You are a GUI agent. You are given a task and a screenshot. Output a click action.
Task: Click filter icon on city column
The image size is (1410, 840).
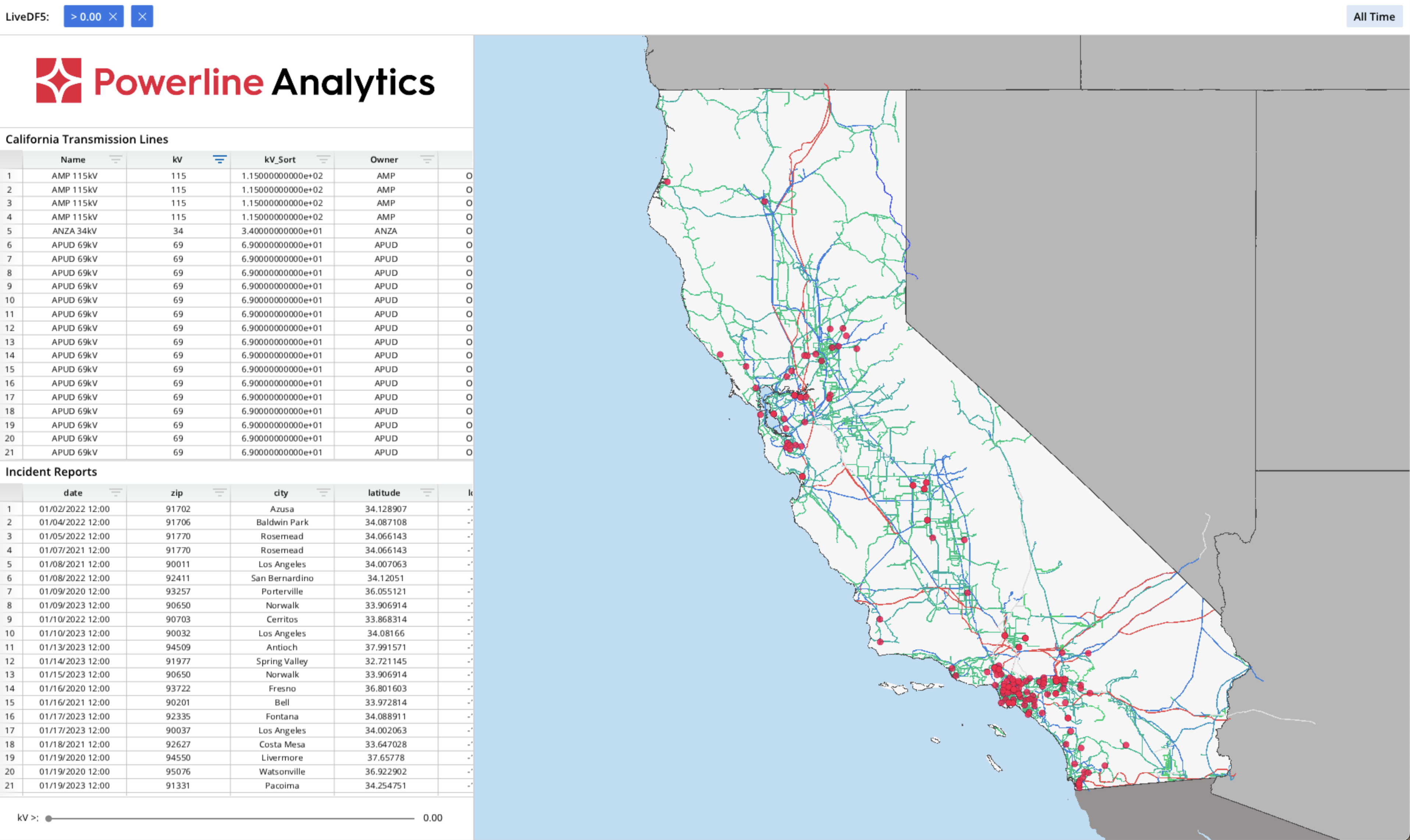click(323, 492)
